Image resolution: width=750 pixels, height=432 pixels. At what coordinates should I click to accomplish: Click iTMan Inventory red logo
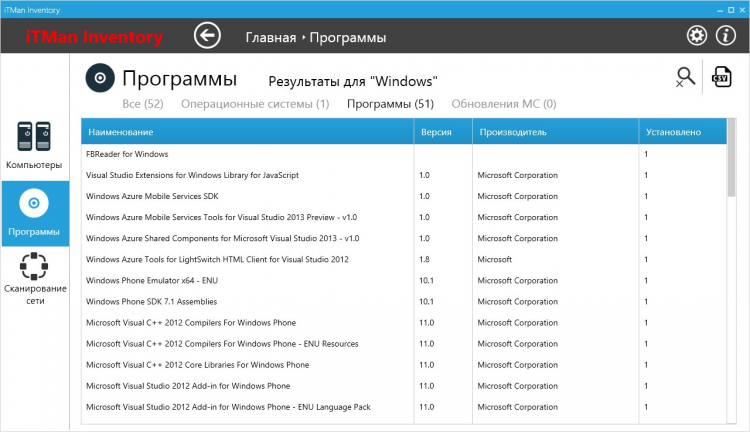(94, 37)
